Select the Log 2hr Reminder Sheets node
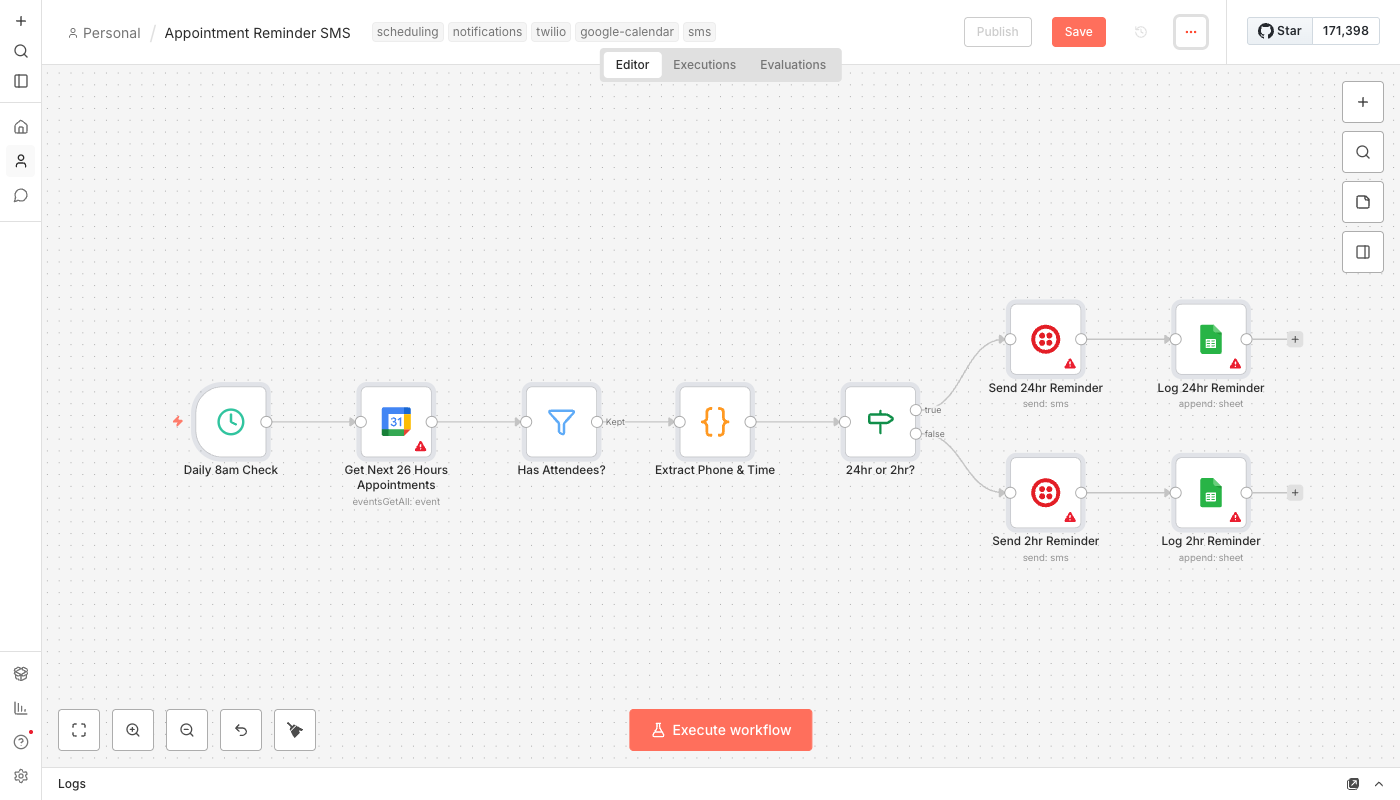 1210,493
